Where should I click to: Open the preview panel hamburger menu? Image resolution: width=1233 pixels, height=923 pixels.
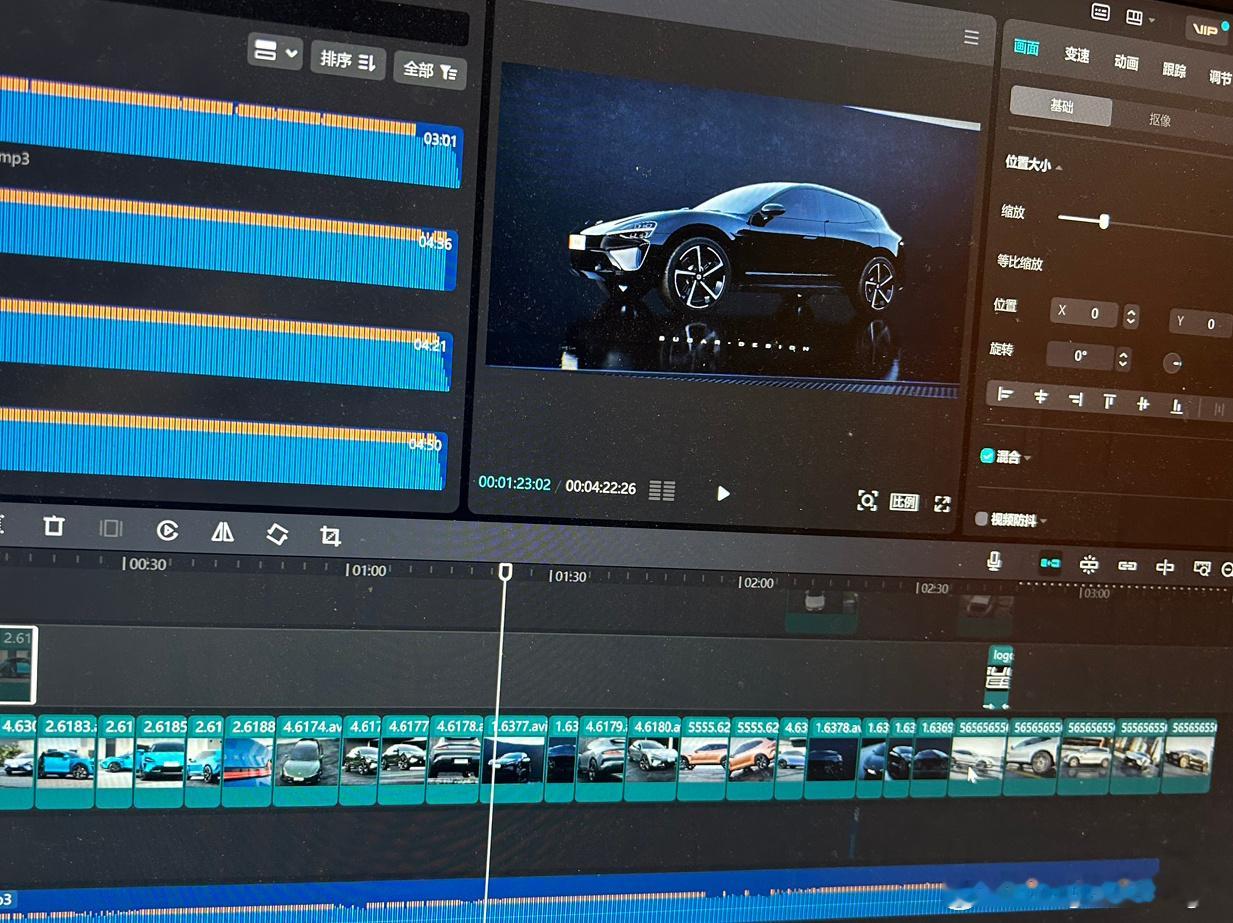click(971, 37)
